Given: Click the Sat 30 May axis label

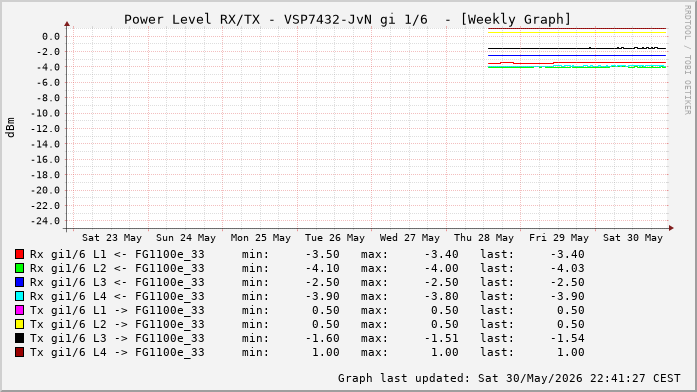Looking at the screenshot, I should (x=633, y=238).
